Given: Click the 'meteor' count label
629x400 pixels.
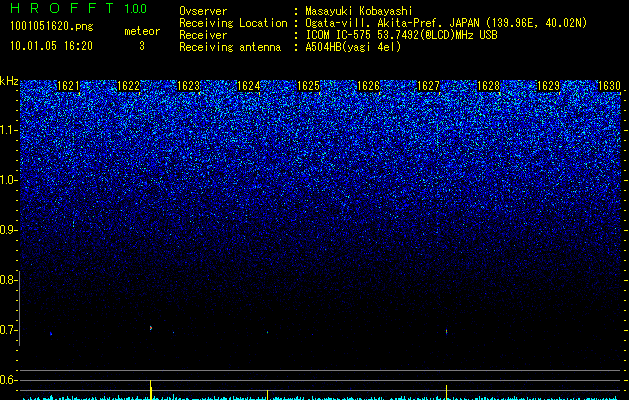Looking at the screenshot, I should pyautogui.click(x=142, y=31).
